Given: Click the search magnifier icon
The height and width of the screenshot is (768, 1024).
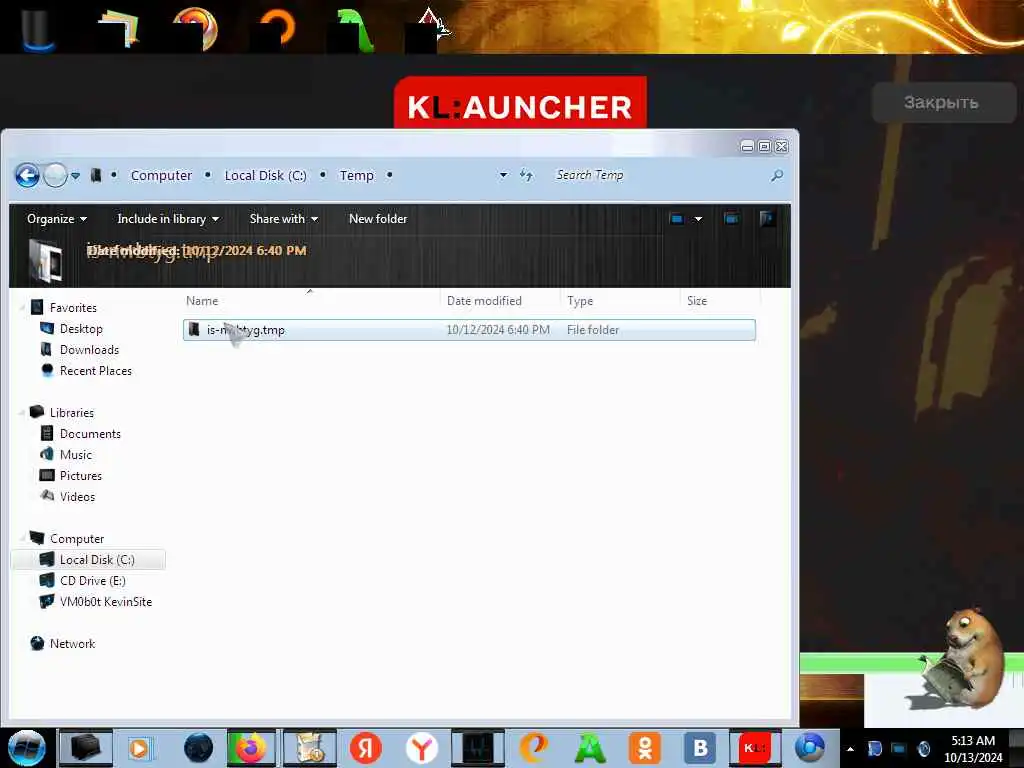Looking at the screenshot, I should [776, 175].
